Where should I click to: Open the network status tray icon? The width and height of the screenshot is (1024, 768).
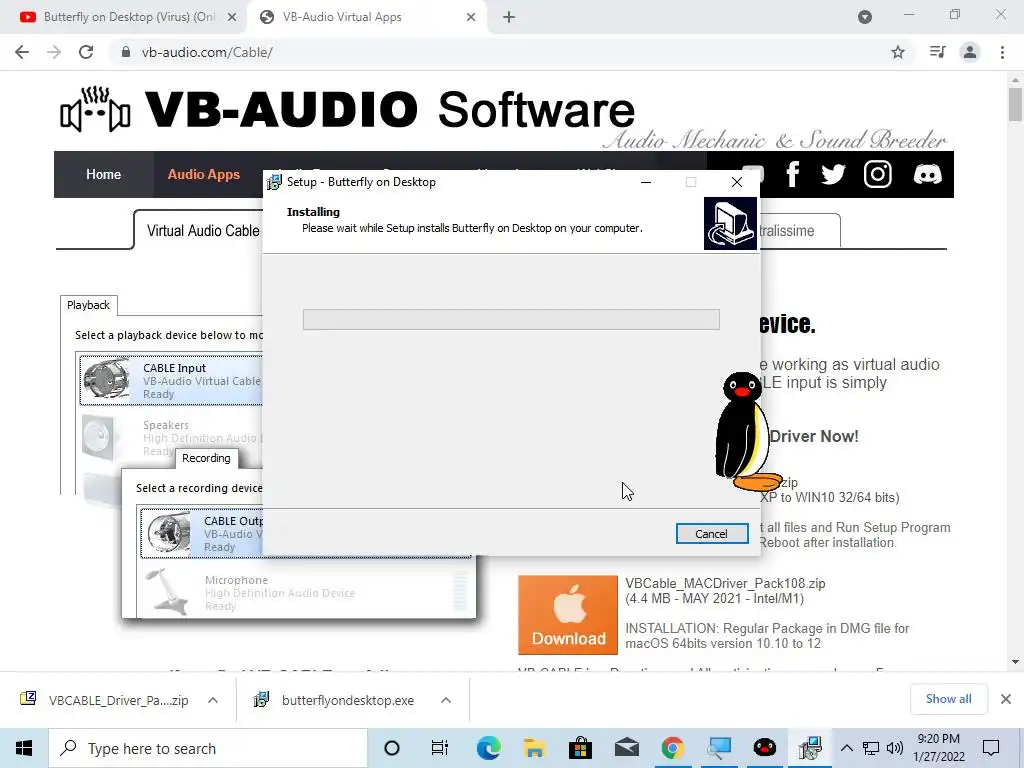[x=871, y=748]
